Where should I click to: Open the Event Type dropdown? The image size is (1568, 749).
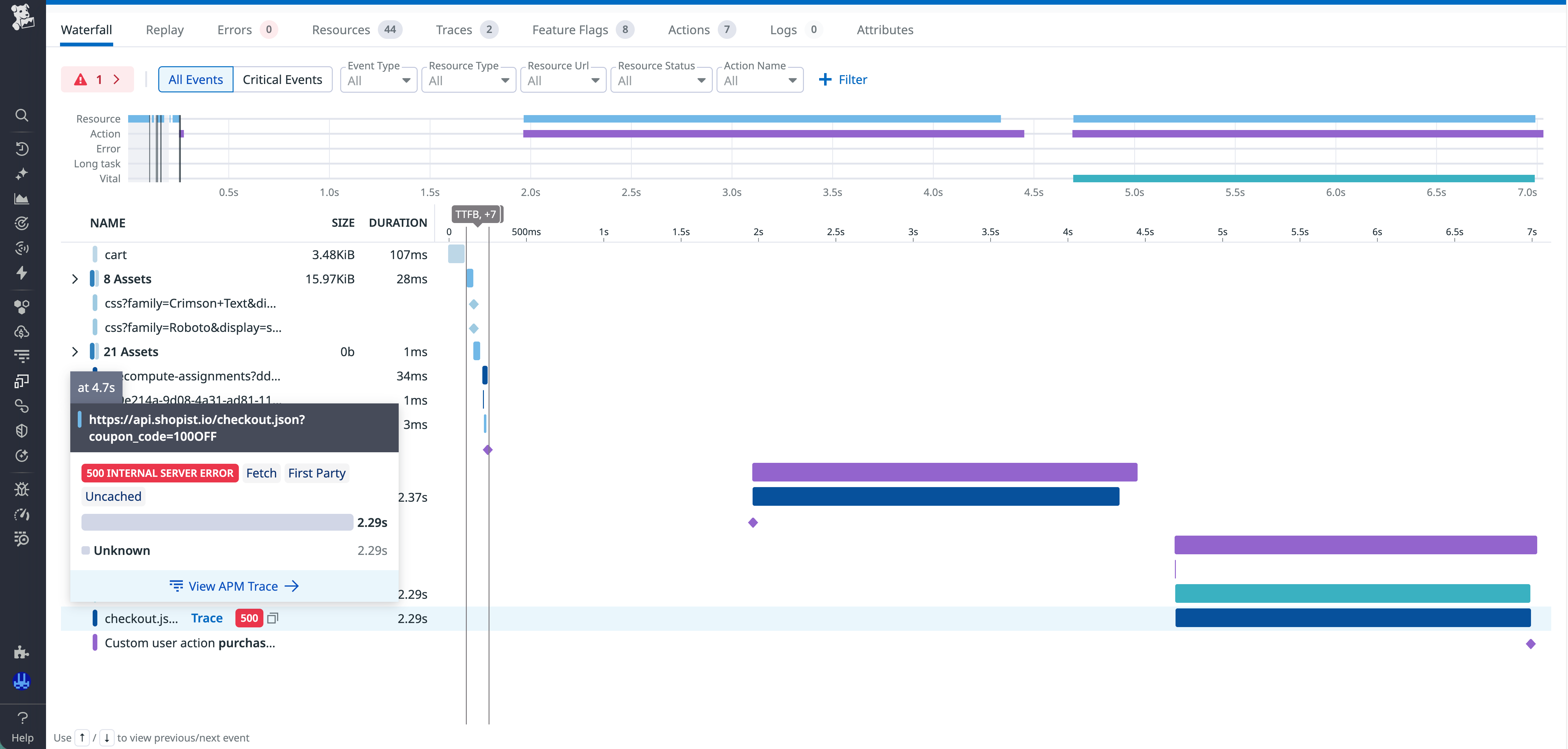point(378,80)
